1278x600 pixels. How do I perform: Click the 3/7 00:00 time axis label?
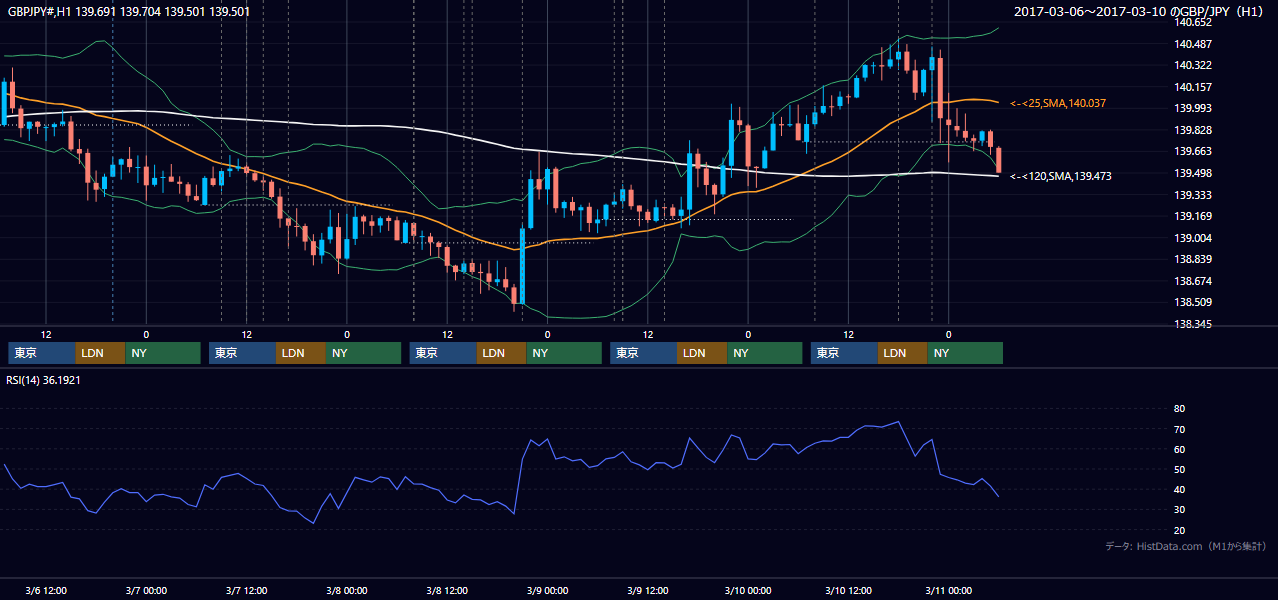(146, 590)
